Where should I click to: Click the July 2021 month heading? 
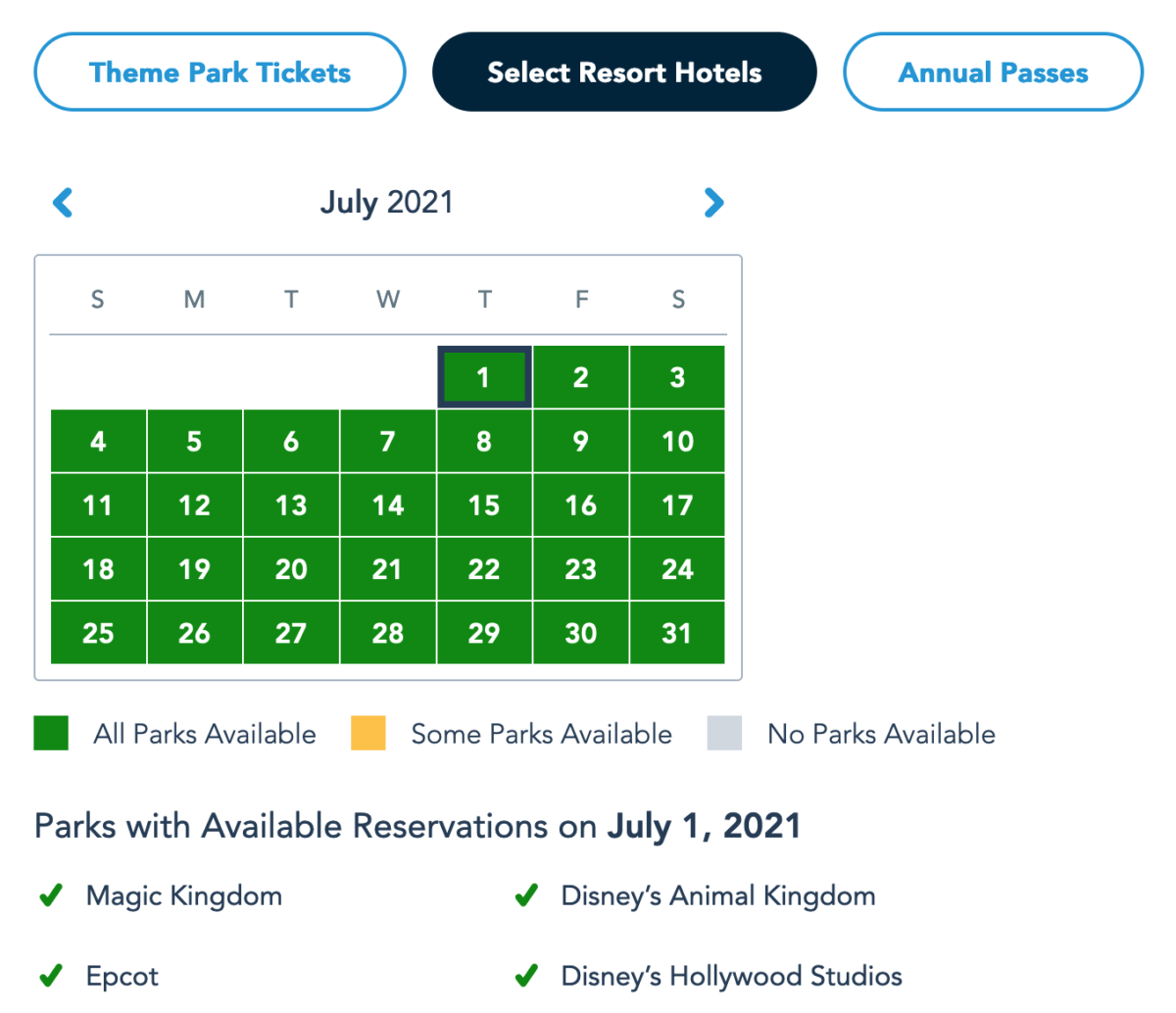(387, 203)
